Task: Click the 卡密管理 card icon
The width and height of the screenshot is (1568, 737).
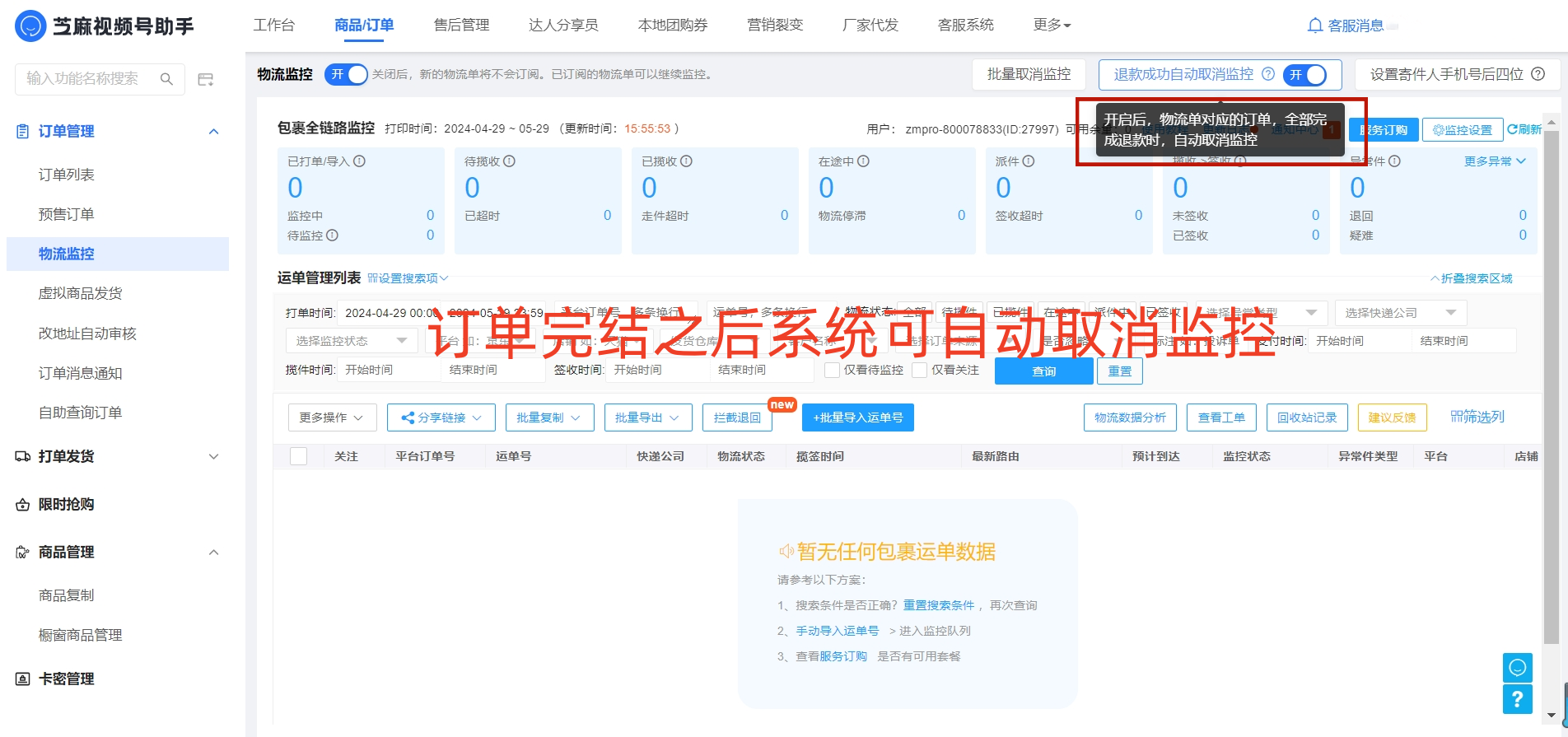Action: click(23, 679)
